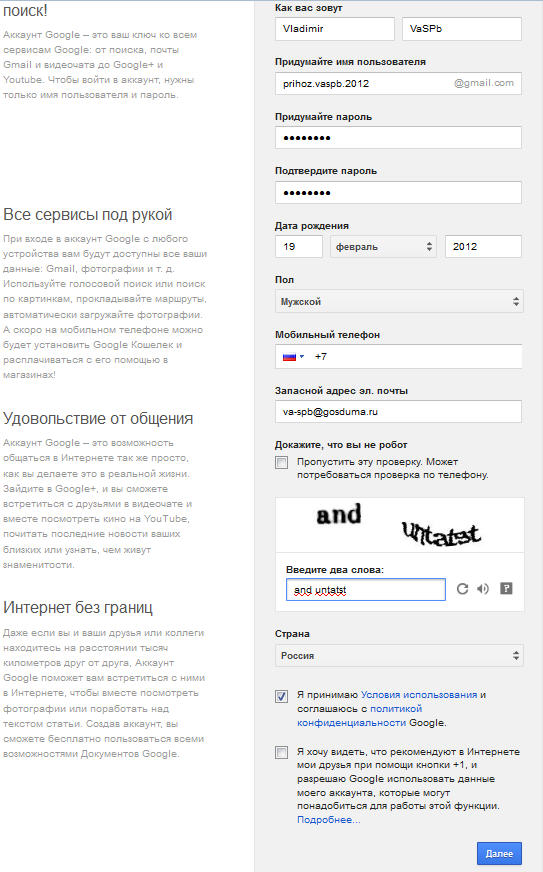The width and height of the screenshot is (543, 872).
Task: Enable the +1 recommendations checkbox
Action: [x=282, y=752]
